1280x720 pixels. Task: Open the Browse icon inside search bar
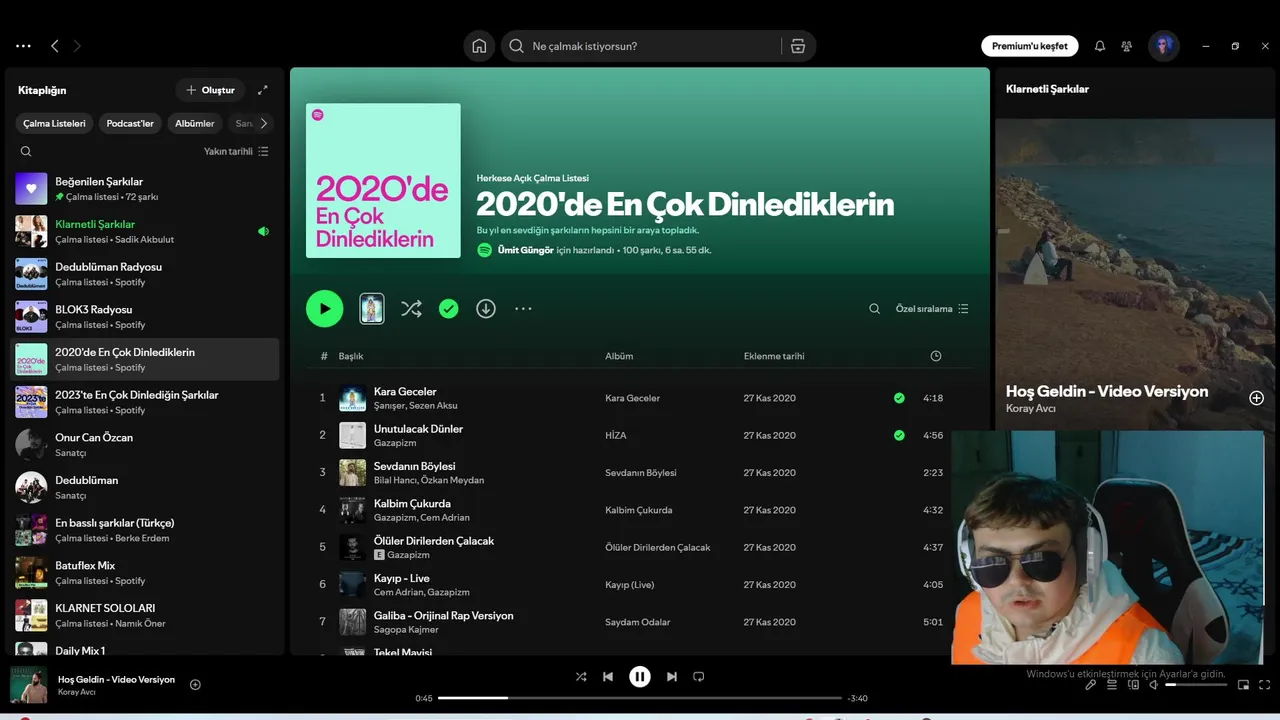[x=797, y=46]
